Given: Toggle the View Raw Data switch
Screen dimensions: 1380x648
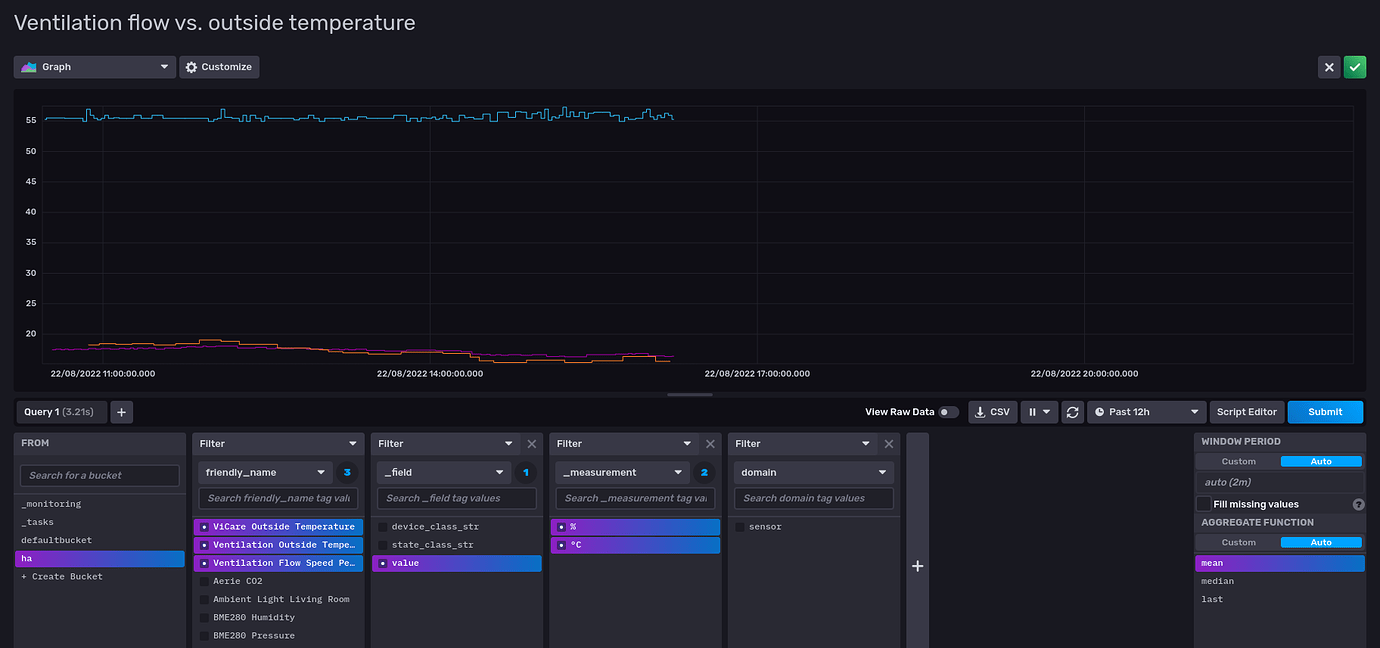Looking at the screenshot, I should 948,412.
